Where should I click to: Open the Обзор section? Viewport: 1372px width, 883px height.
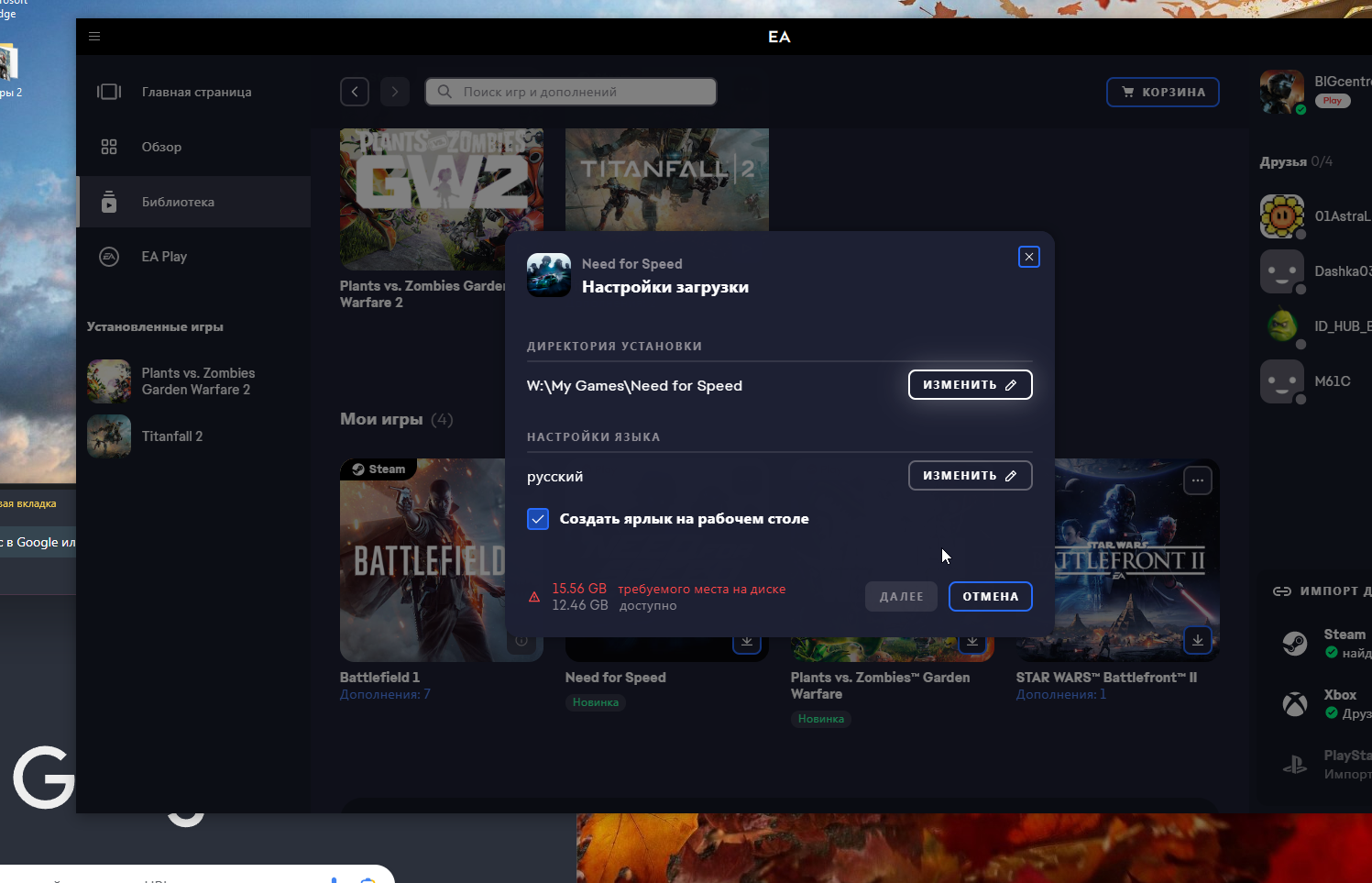pos(193,147)
